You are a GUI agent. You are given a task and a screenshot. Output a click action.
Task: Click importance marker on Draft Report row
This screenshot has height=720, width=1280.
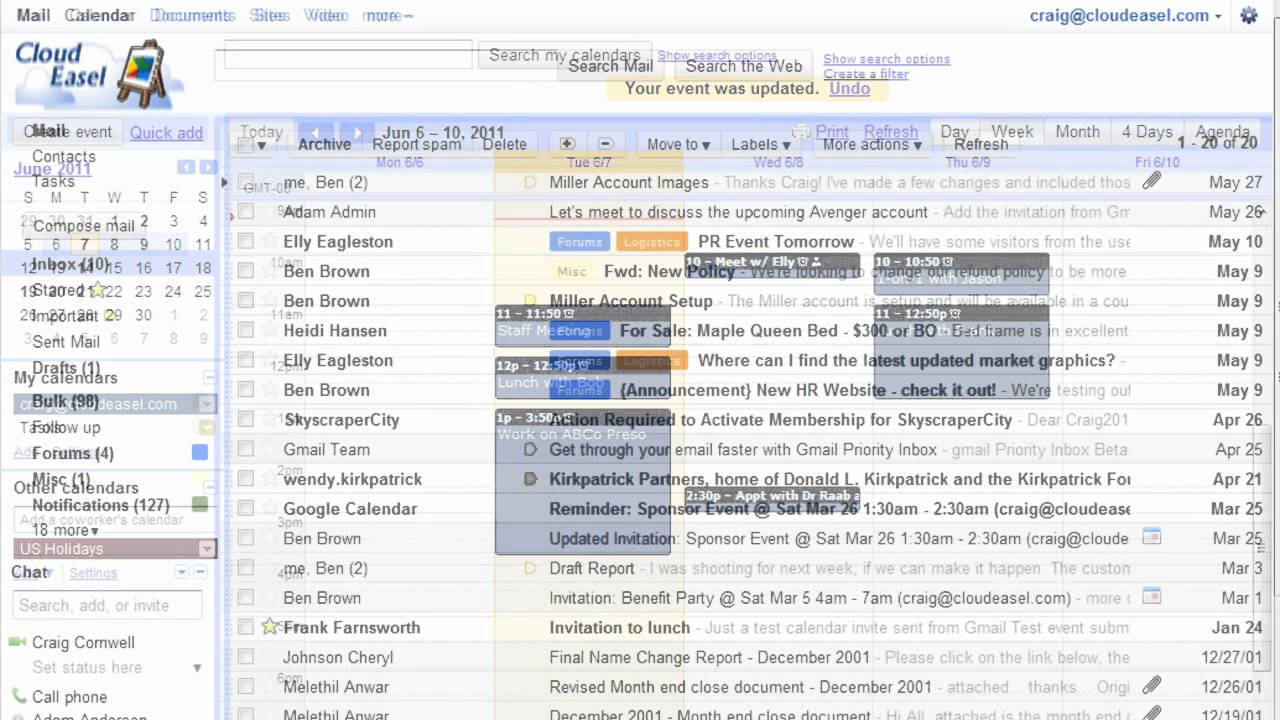[x=531, y=568]
